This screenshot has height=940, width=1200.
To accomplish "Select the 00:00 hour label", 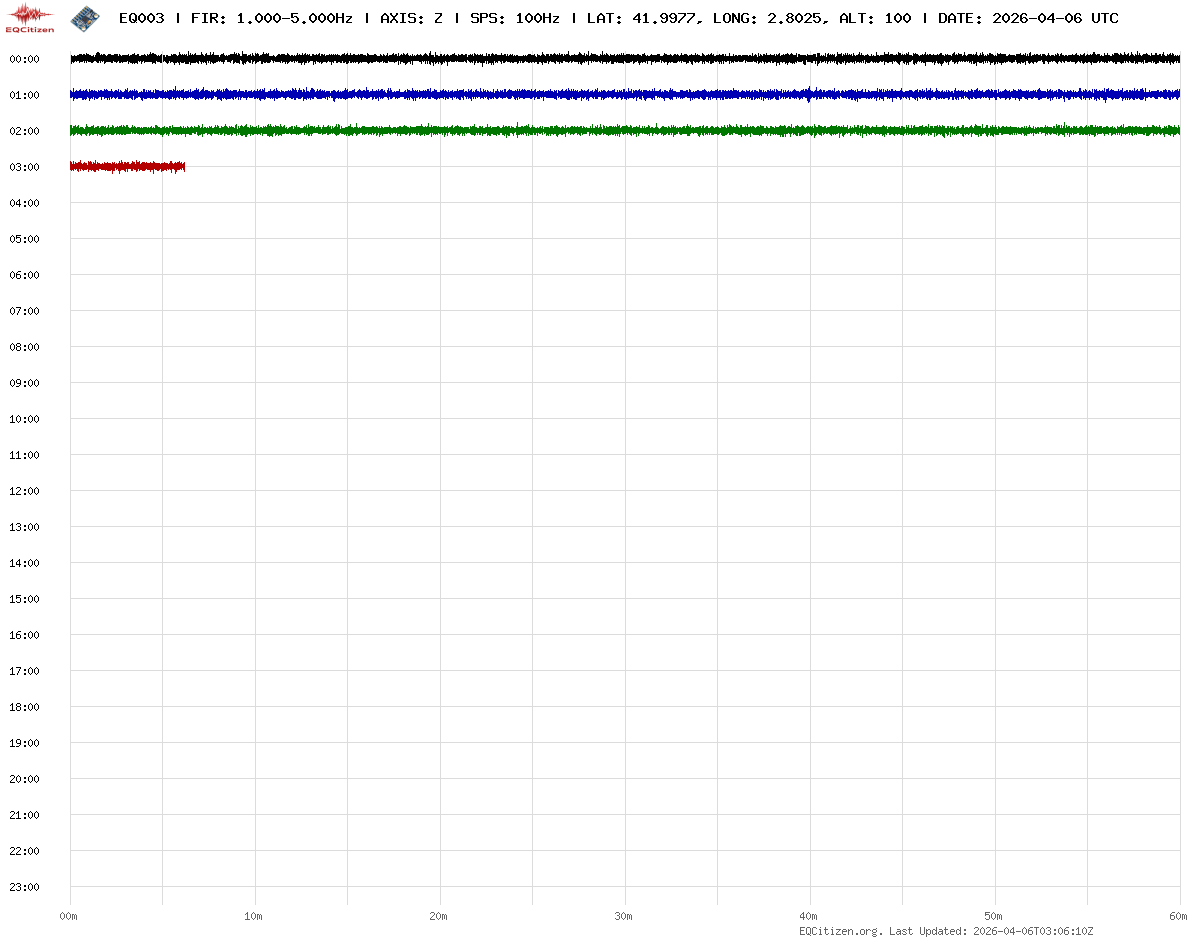I will (24, 59).
